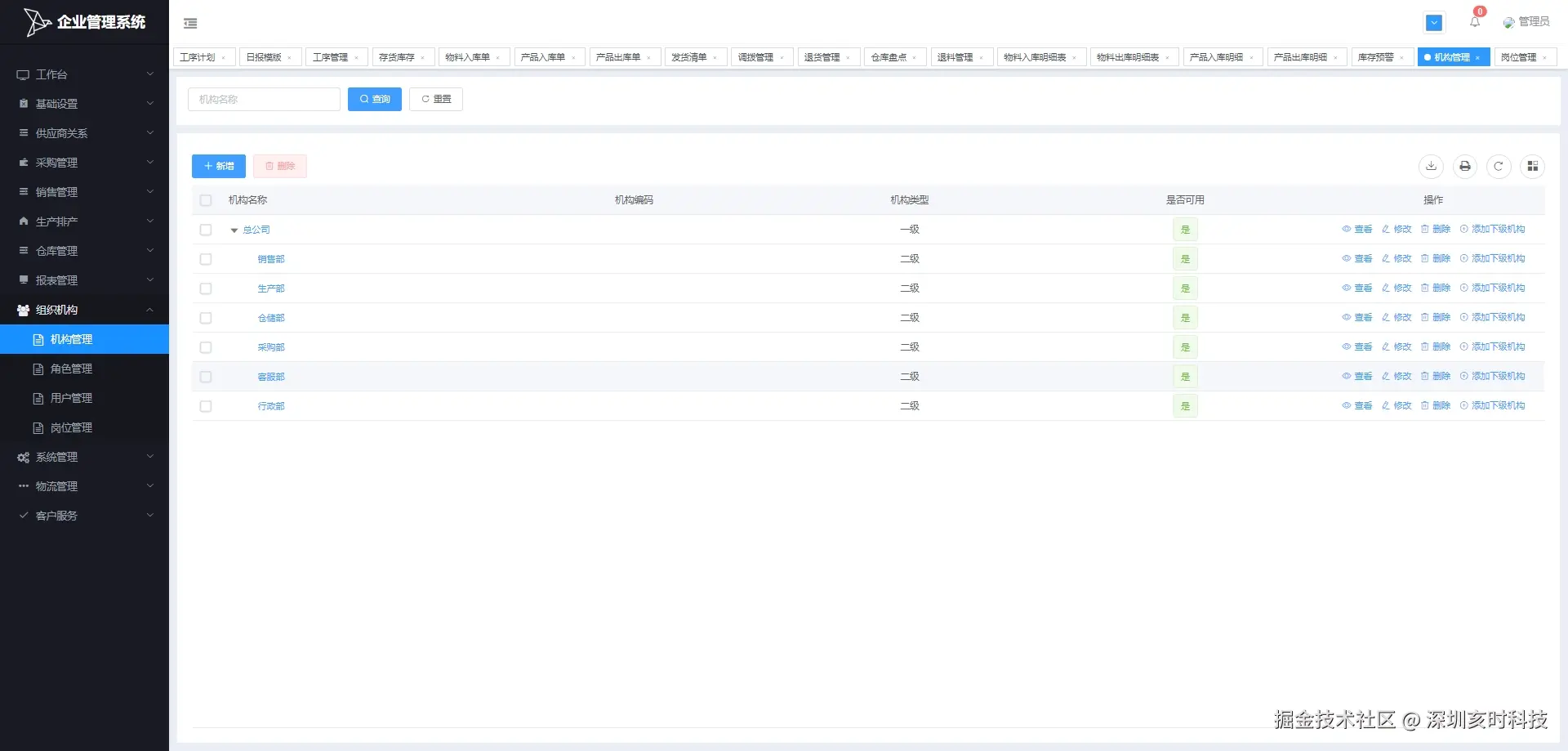Expand the 工作台 sidebar menu
Image resolution: width=1568 pixels, height=751 pixels.
coord(84,74)
